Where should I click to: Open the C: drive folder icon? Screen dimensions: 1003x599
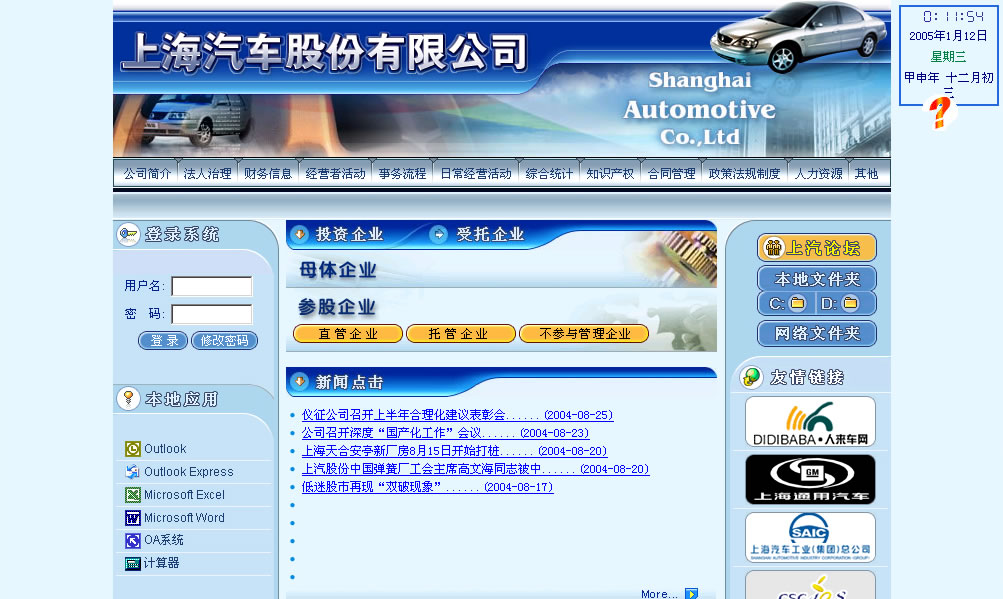pos(798,303)
